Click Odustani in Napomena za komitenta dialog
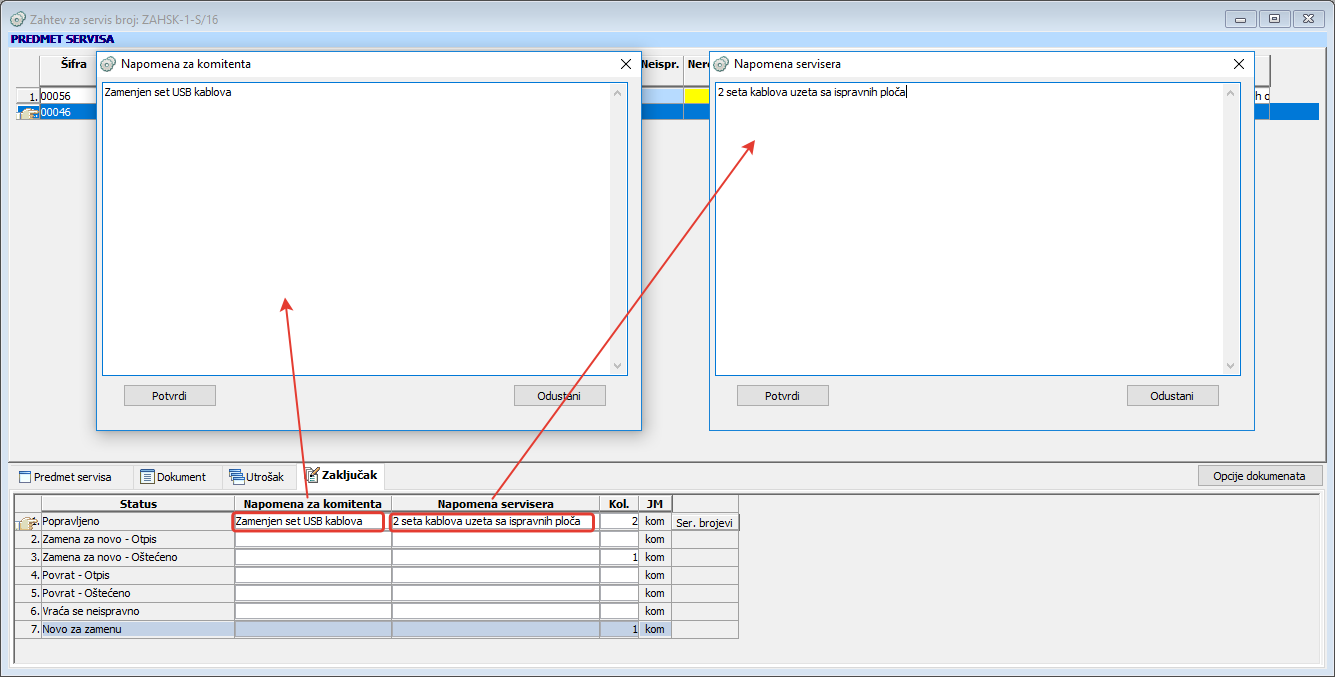Viewport: 1335px width, 677px height. (x=560, y=396)
